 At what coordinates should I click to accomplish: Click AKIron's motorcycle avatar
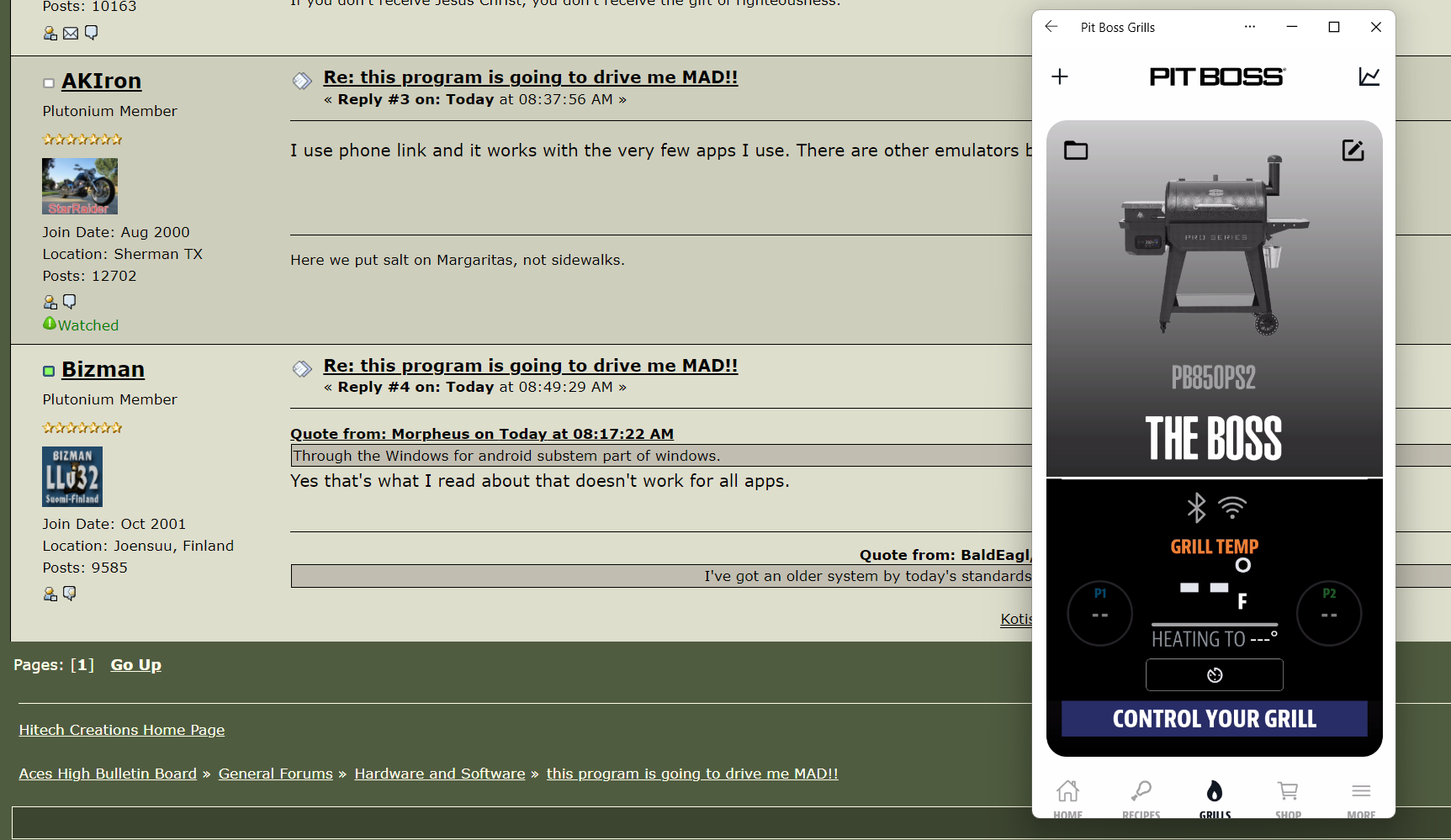pos(80,186)
